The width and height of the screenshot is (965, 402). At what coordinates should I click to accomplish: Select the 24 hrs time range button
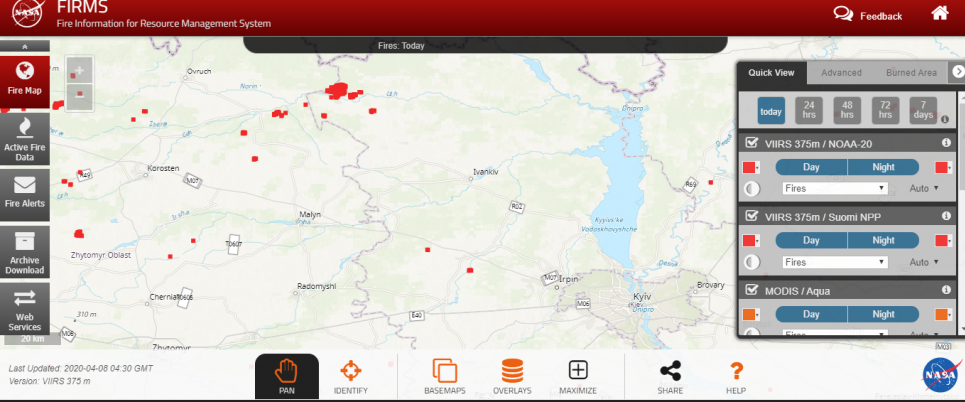point(808,111)
